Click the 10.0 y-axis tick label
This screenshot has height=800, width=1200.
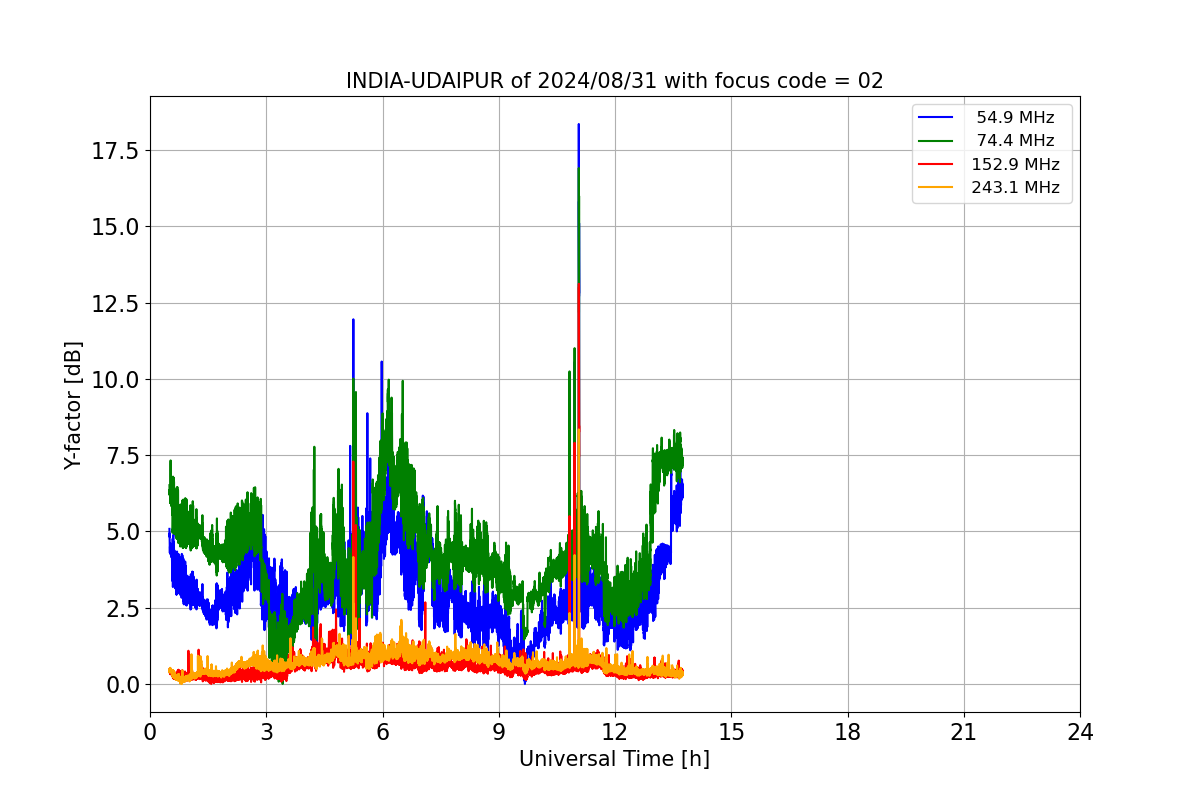pos(117,379)
